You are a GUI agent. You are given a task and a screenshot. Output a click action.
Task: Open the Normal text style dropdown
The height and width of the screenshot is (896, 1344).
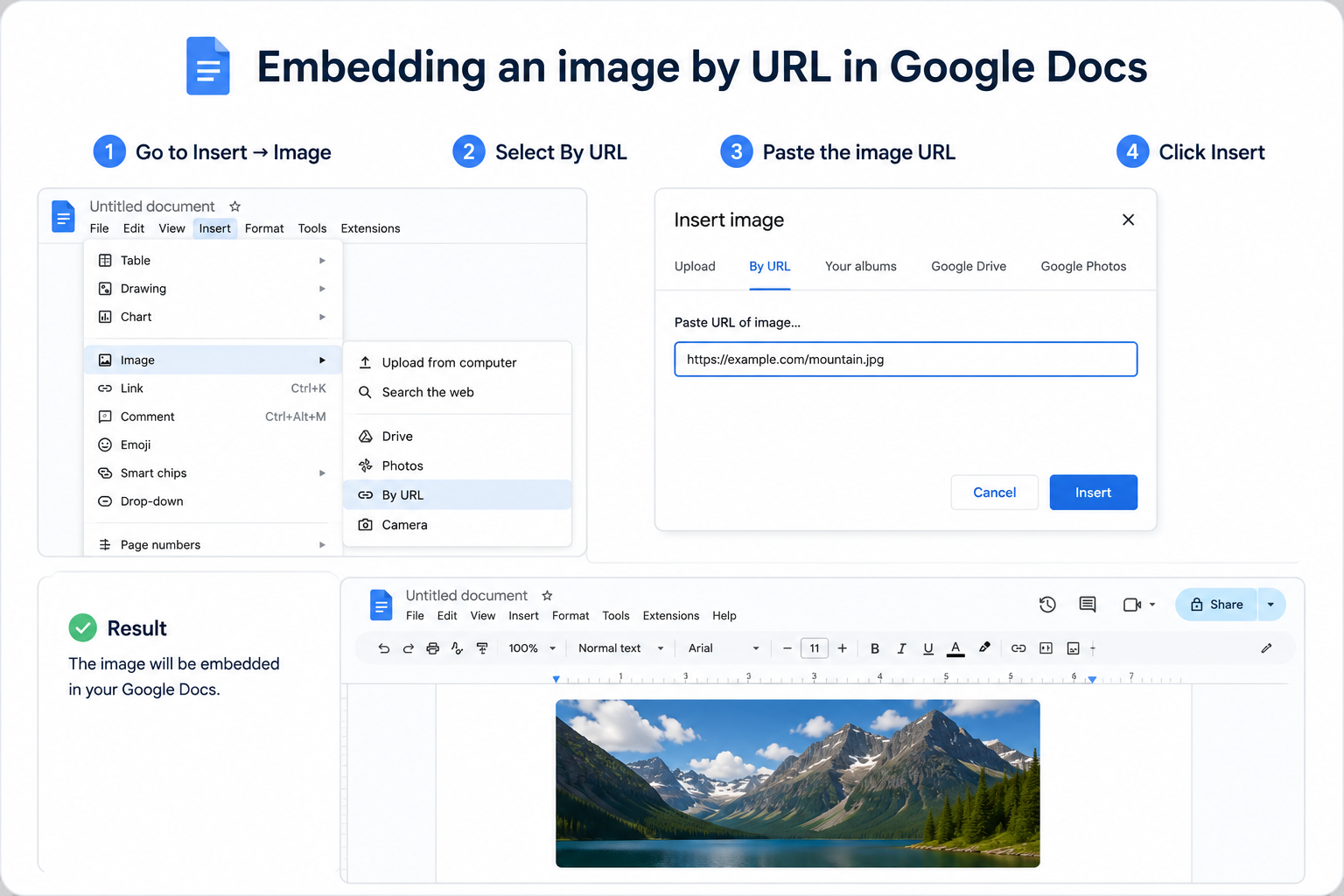pos(621,648)
